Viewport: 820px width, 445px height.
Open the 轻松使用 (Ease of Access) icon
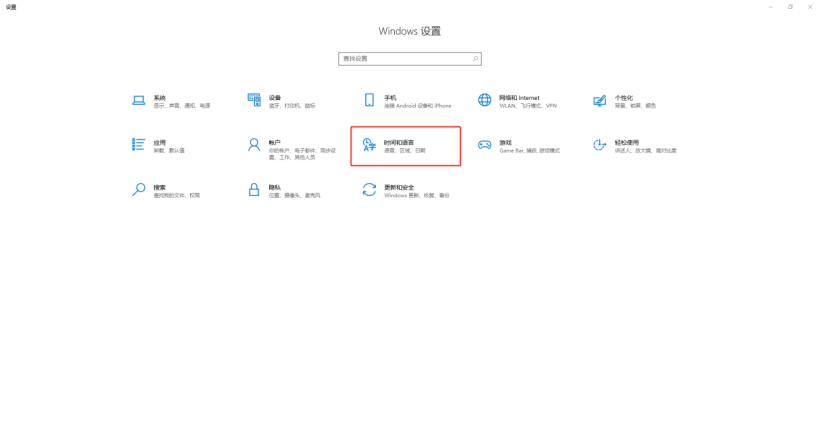click(600, 145)
